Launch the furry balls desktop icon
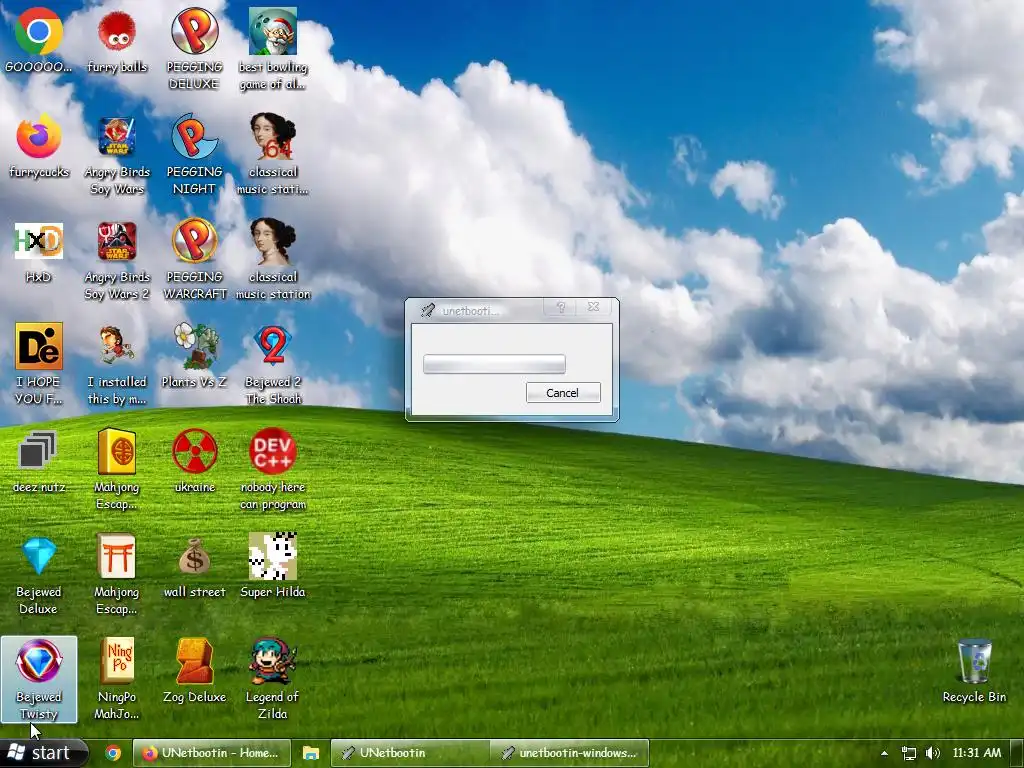1024x768 pixels. [x=117, y=40]
